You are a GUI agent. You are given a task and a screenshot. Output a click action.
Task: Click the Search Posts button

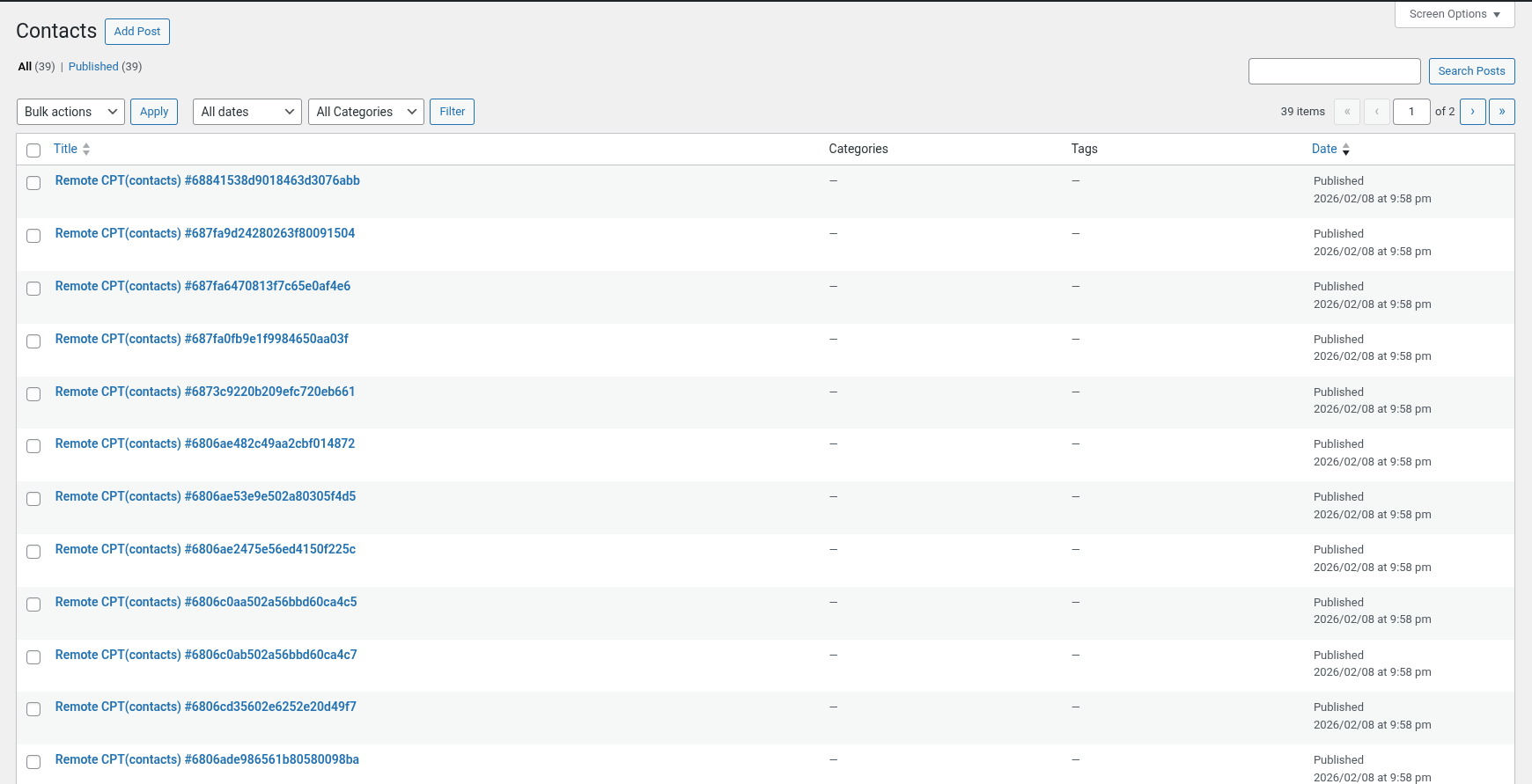(1471, 71)
